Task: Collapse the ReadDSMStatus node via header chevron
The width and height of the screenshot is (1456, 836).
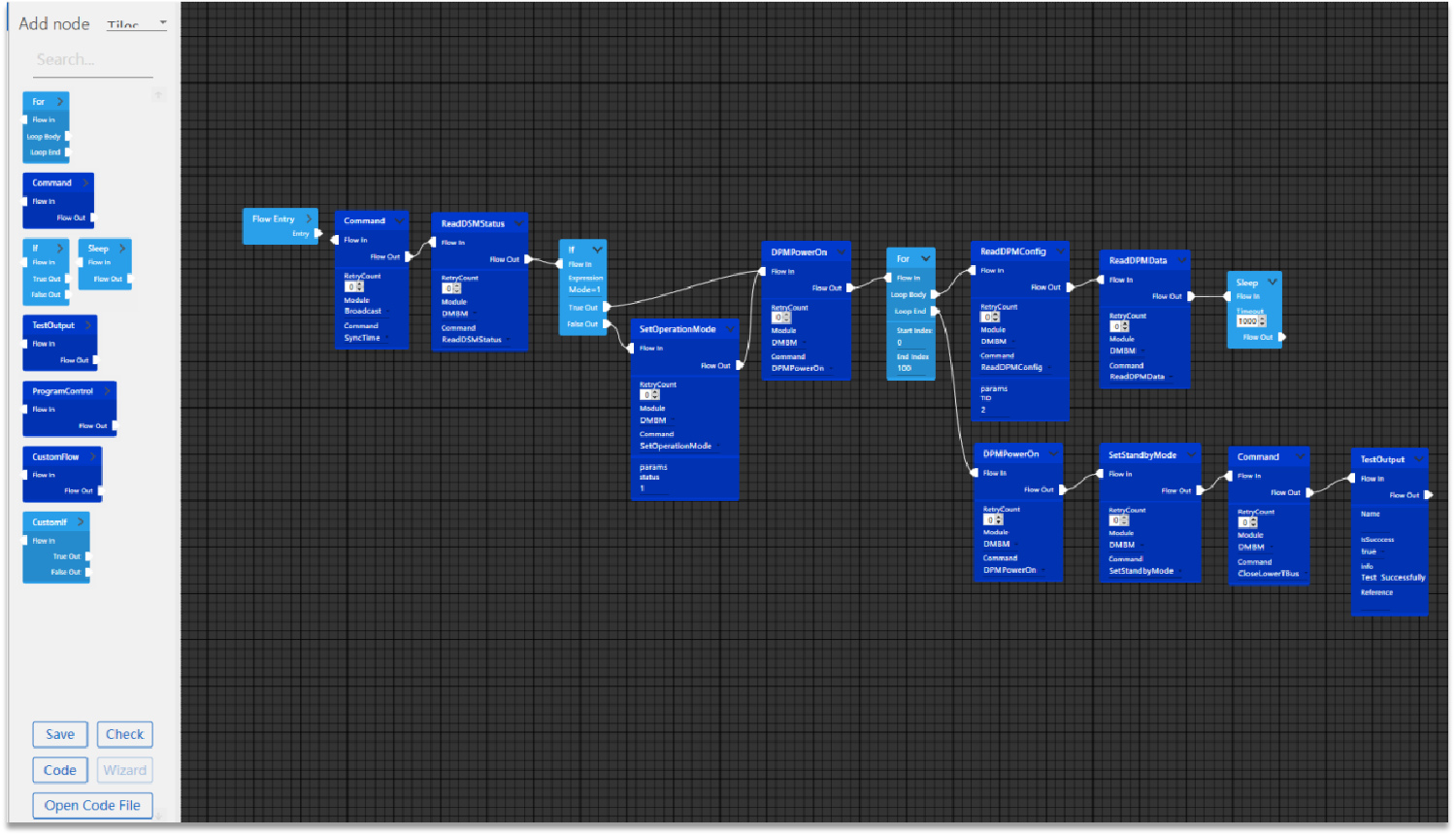Action: (518, 223)
